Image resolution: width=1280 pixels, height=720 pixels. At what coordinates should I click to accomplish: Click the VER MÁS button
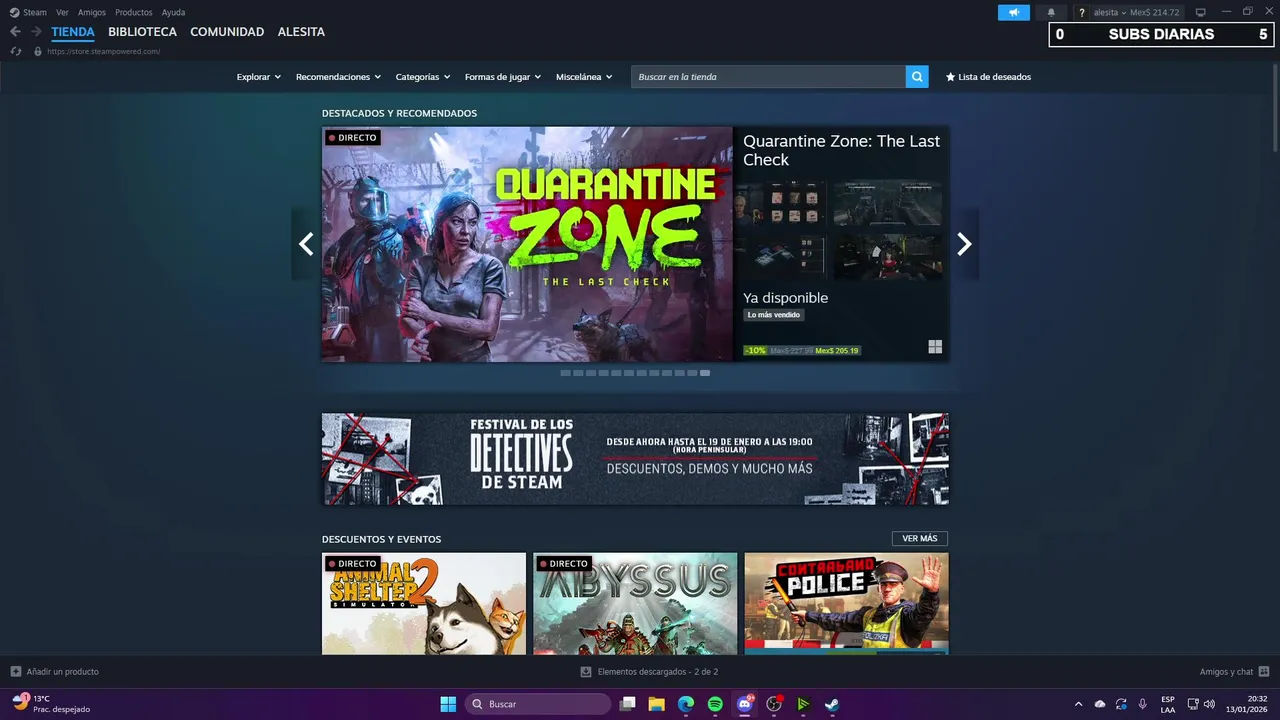click(x=920, y=539)
